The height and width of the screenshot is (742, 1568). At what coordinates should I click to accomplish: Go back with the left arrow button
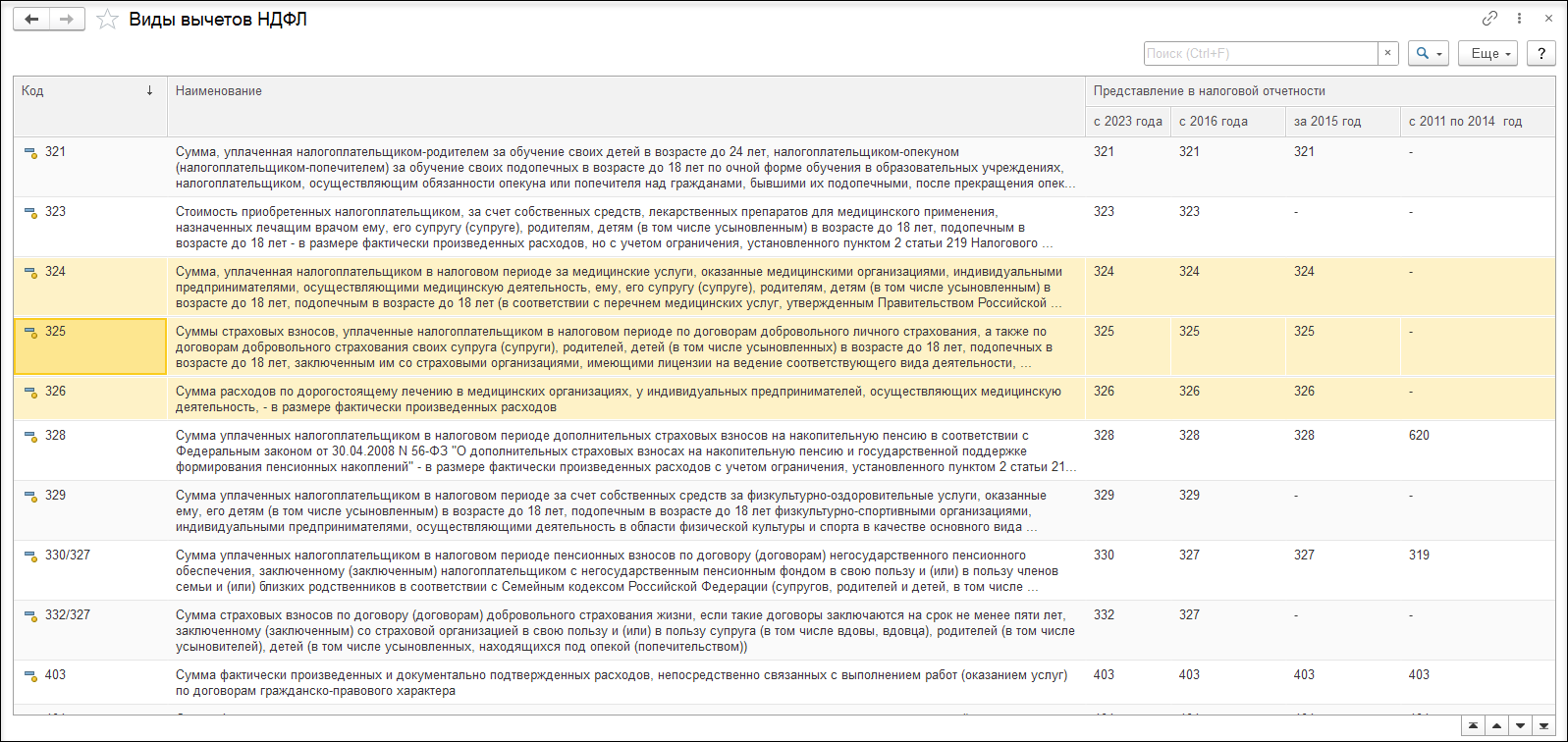point(31,19)
